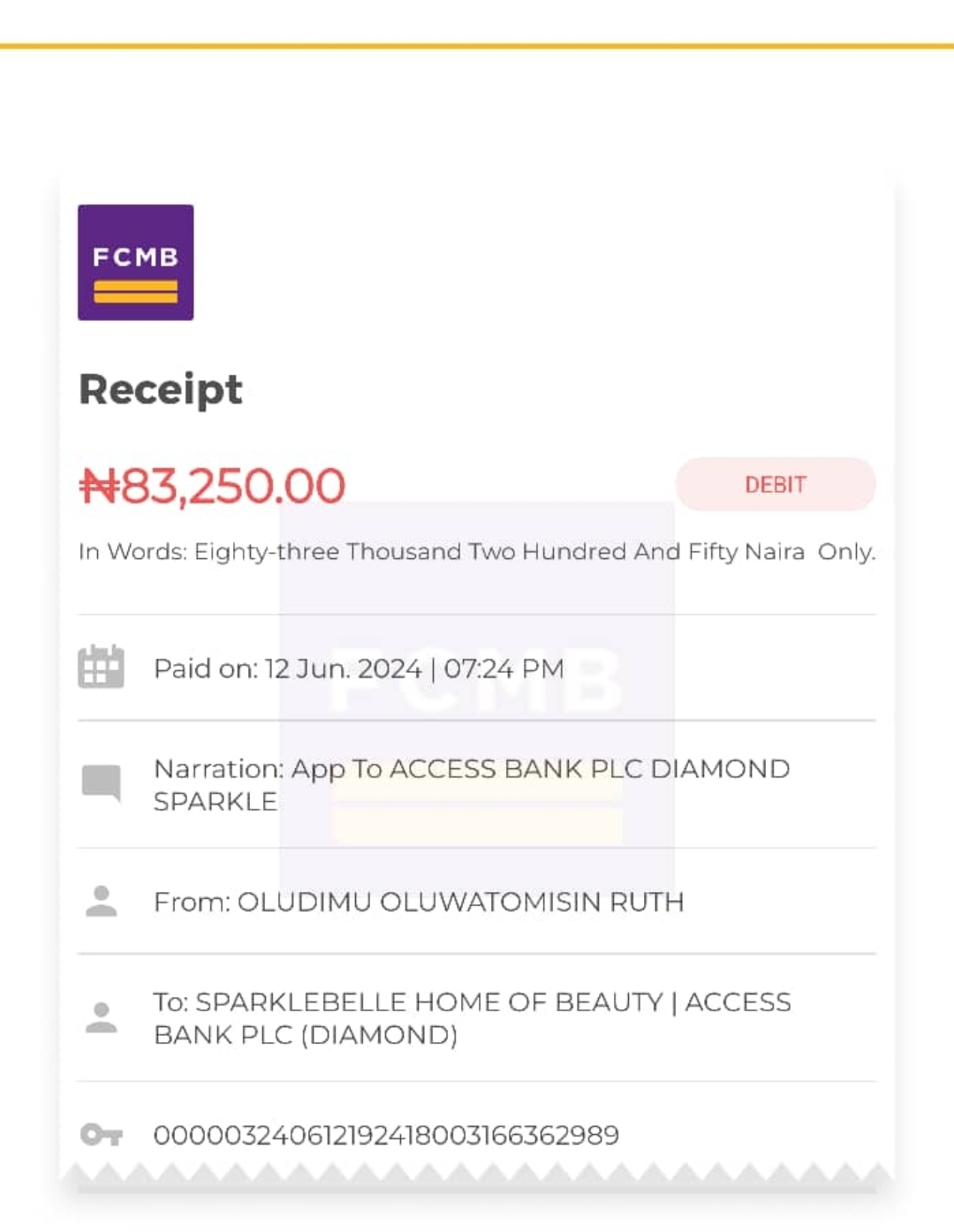
Task: Click the sender person icon in From row
Action: point(101,901)
